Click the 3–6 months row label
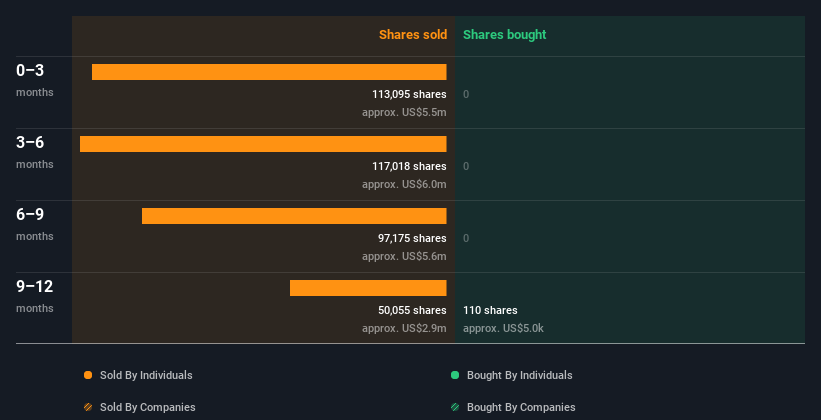The image size is (821, 420). [35, 152]
